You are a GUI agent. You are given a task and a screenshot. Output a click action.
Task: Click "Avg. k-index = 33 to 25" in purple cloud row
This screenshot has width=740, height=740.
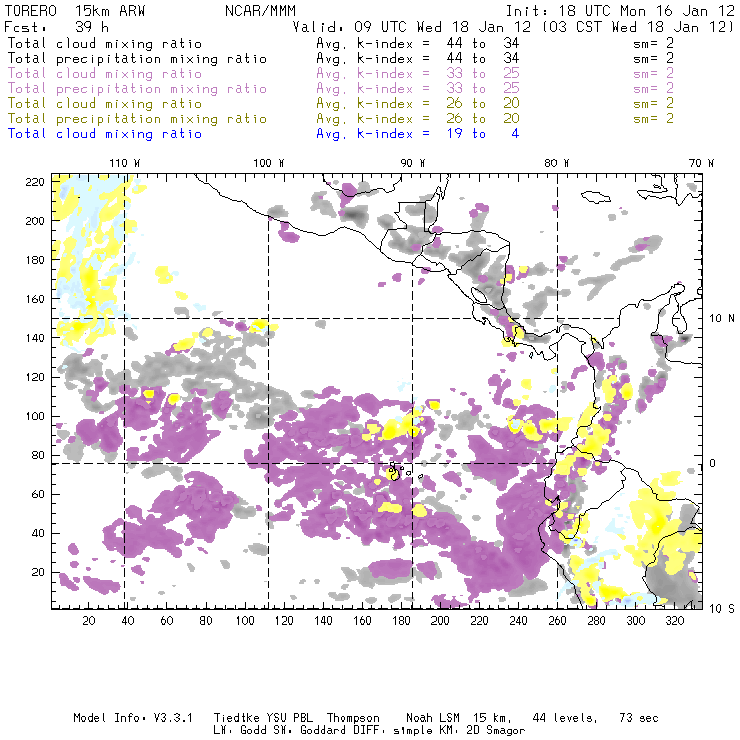tap(418, 74)
